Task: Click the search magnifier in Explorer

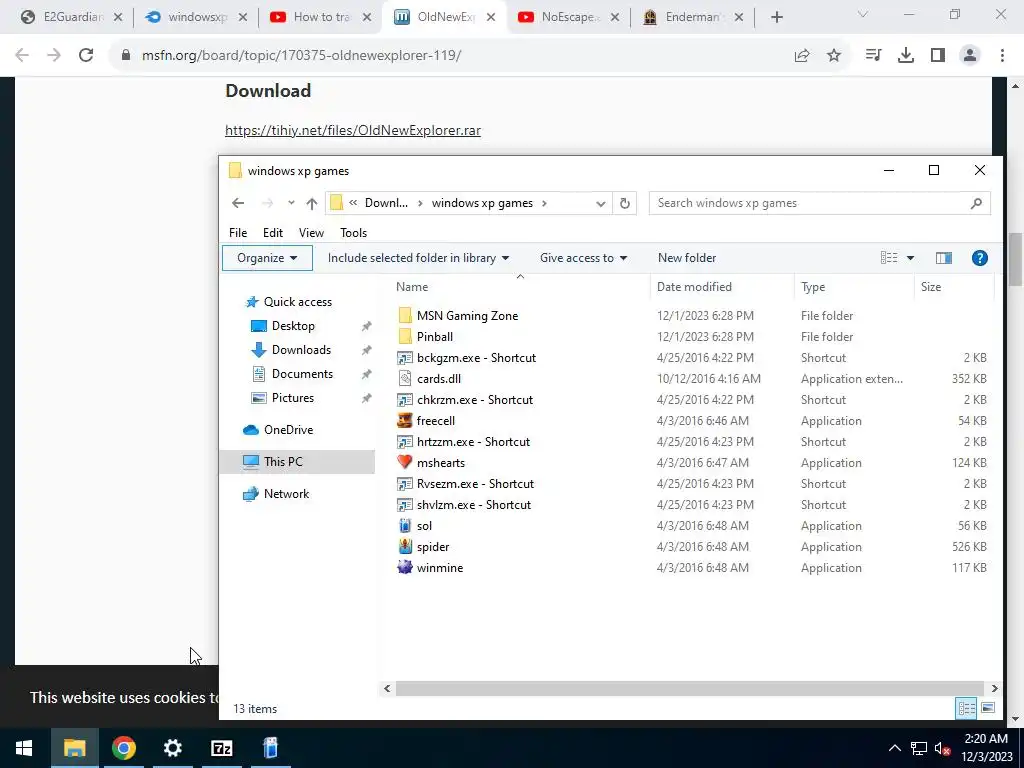Action: [976, 203]
